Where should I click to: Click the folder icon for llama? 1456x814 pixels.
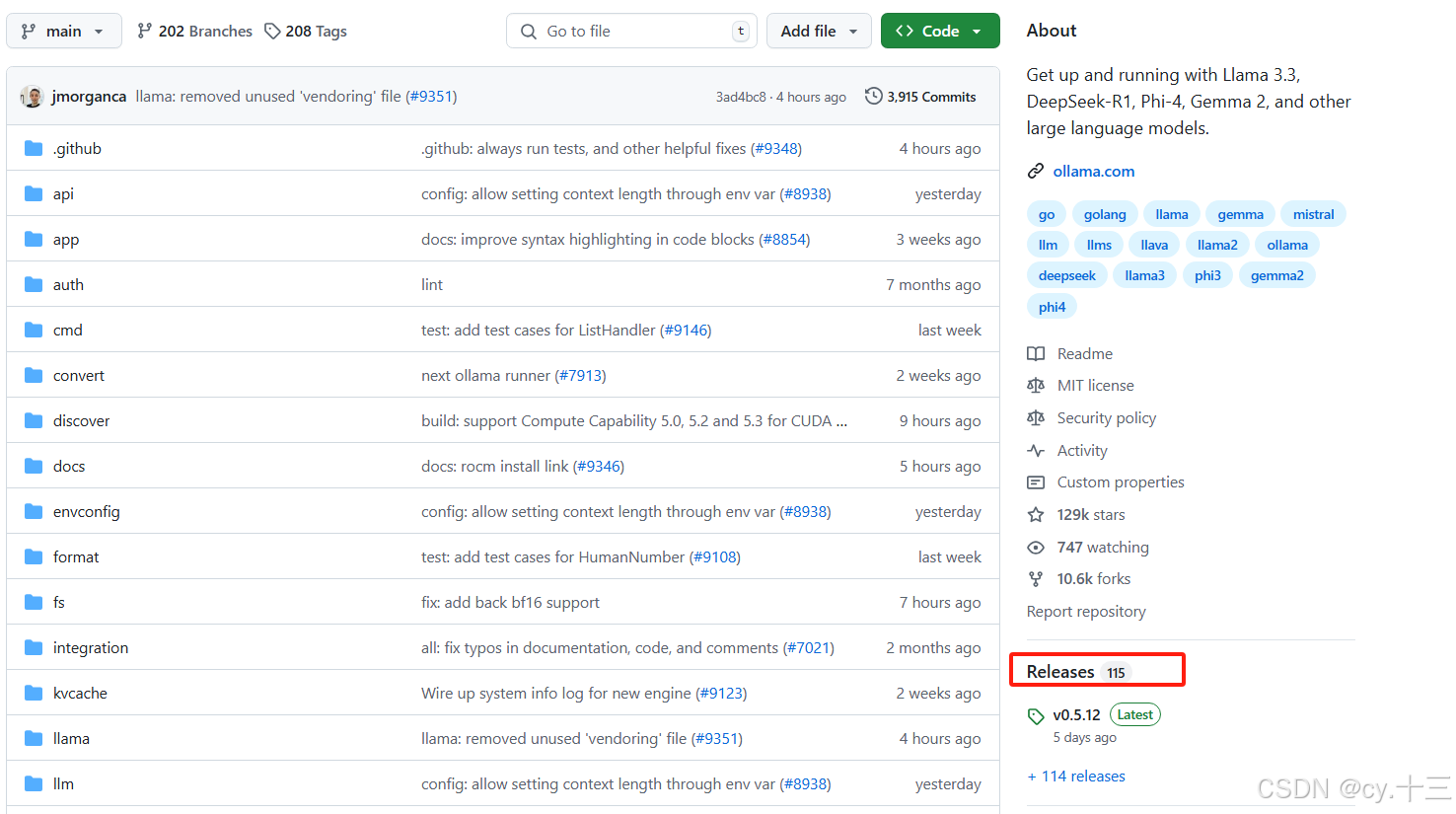click(34, 739)
